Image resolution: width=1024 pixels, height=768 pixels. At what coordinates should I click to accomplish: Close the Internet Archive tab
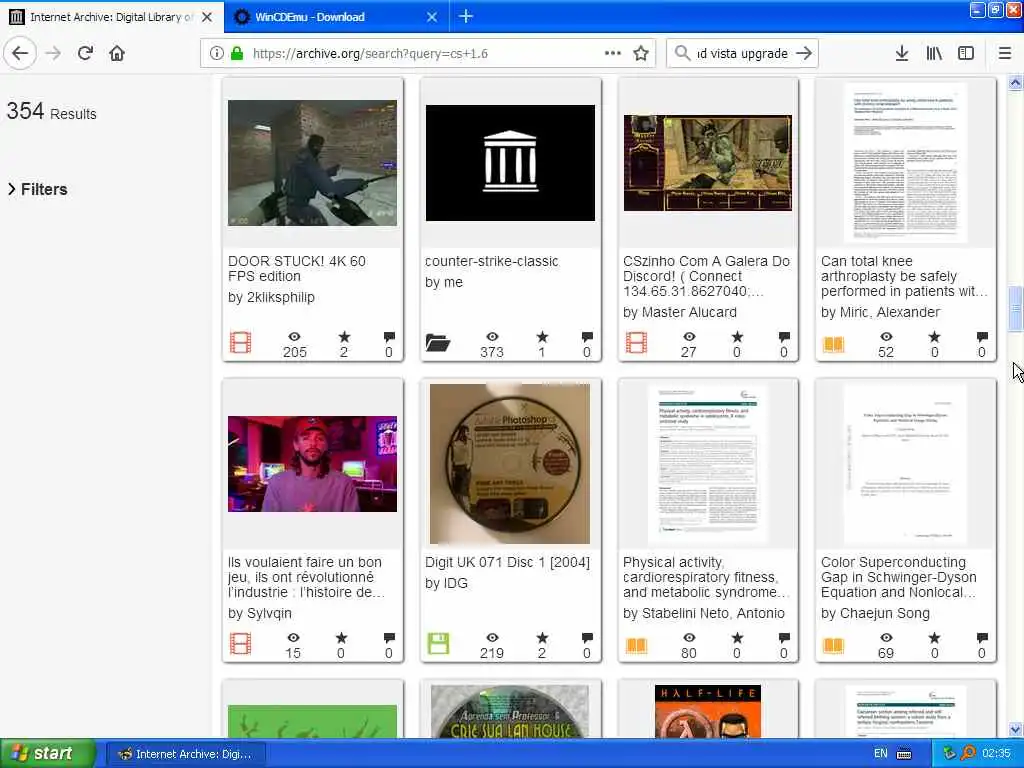tap(207, 17)
